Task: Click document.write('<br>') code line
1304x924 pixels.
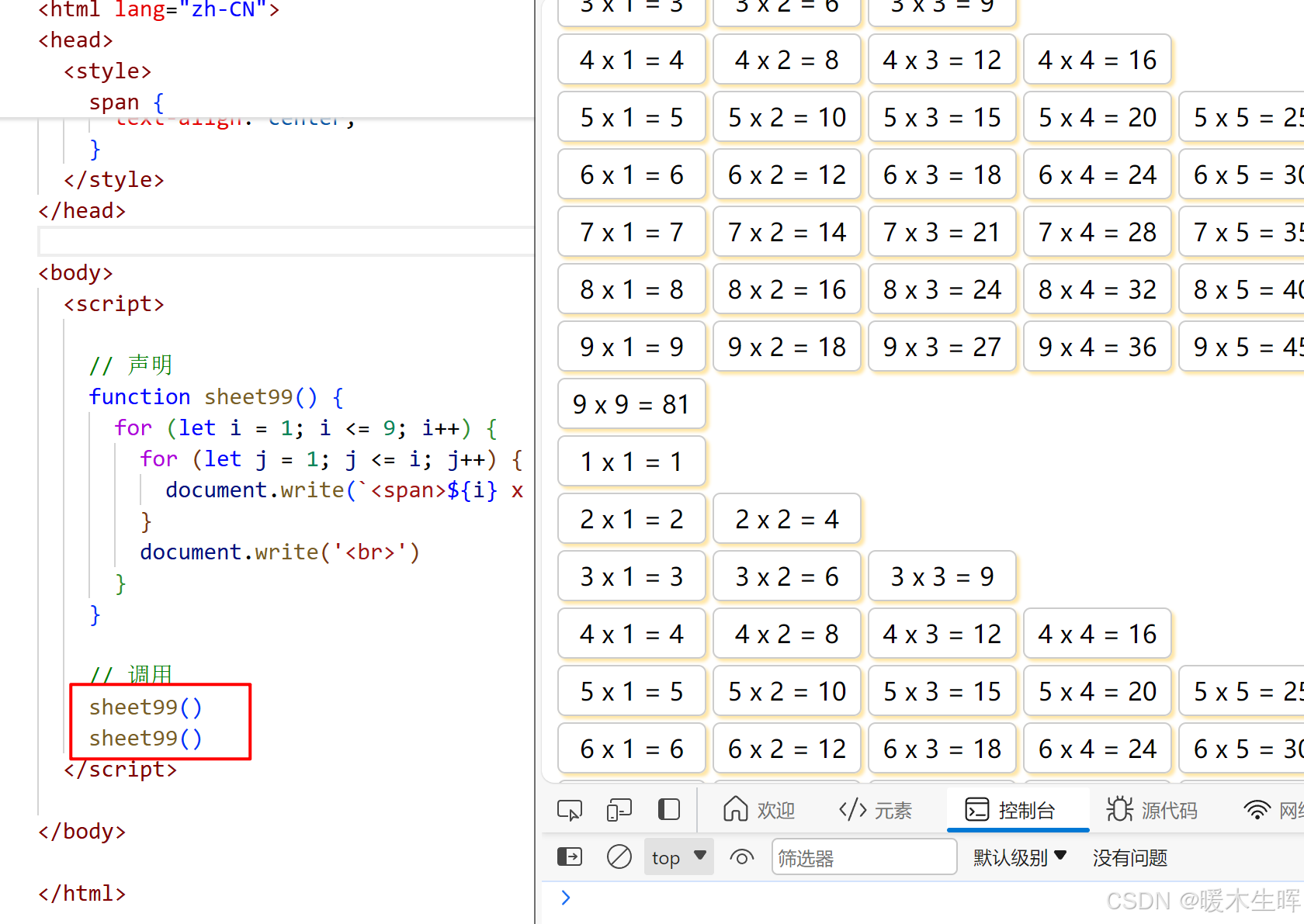Action: [x=279, y=552]
